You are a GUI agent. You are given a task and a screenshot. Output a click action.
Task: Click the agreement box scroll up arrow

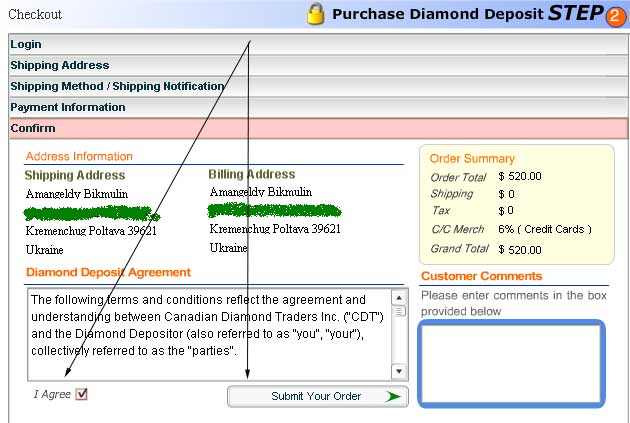399,298
